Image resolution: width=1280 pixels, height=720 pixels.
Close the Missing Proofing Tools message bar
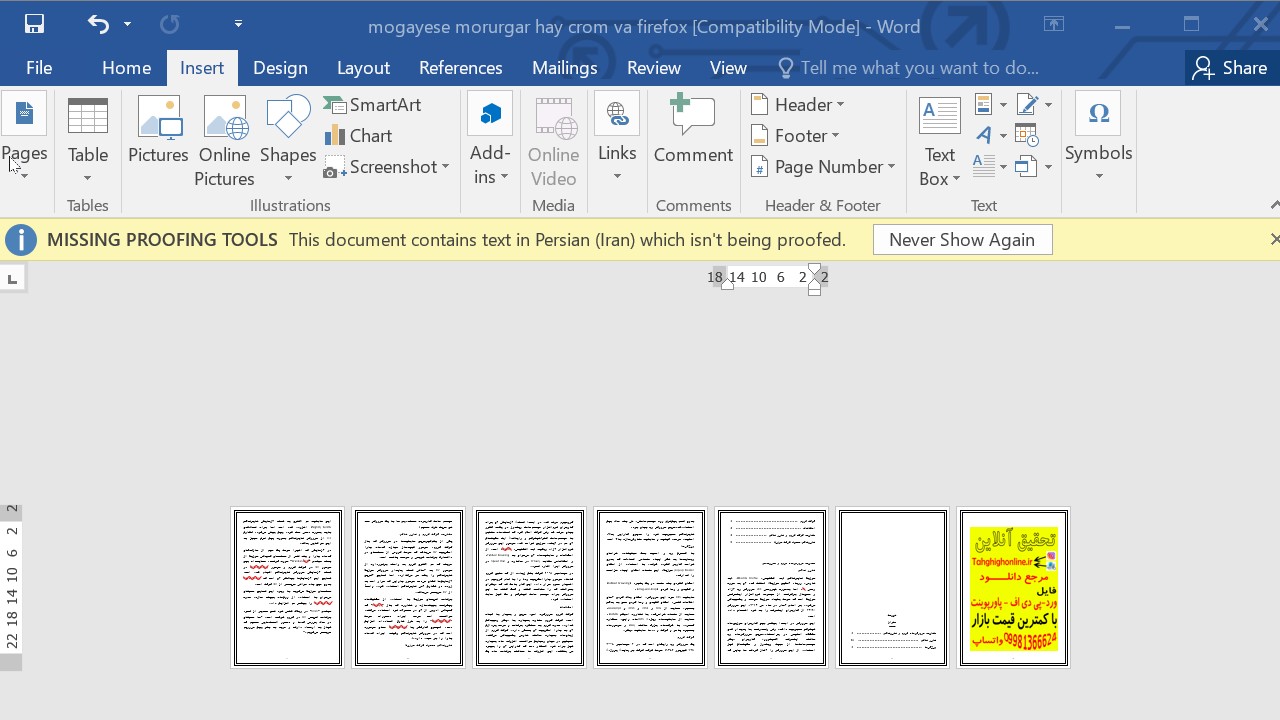pyautogui.click(x=1273, y=239)
